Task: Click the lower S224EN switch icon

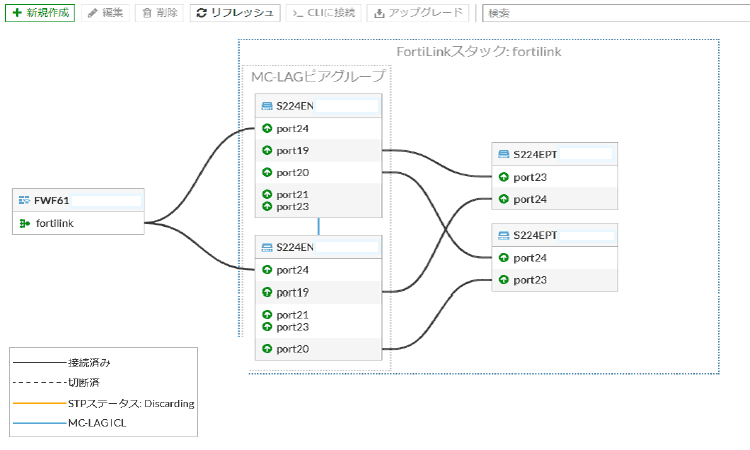Action: coord(267,247)
